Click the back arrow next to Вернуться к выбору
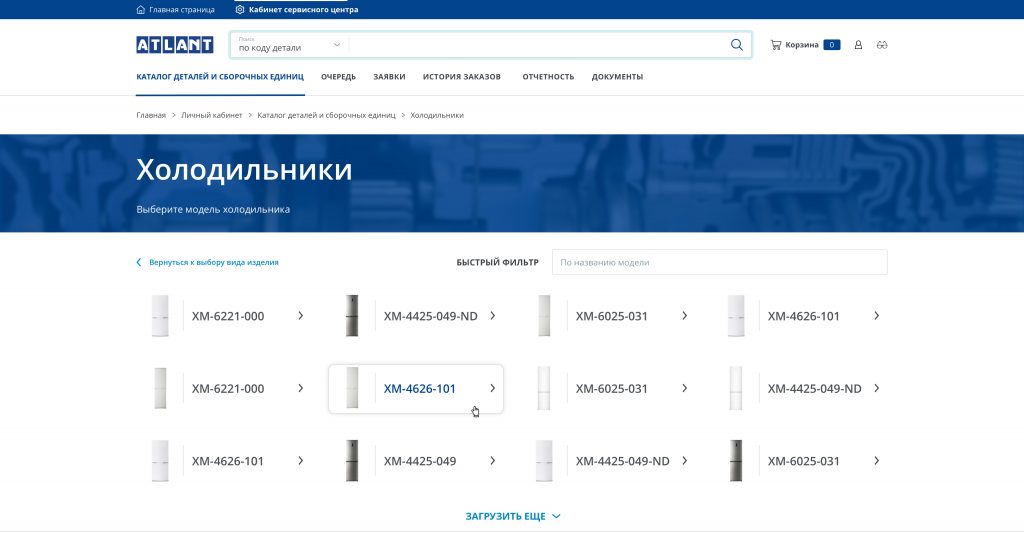 point(139,262)
